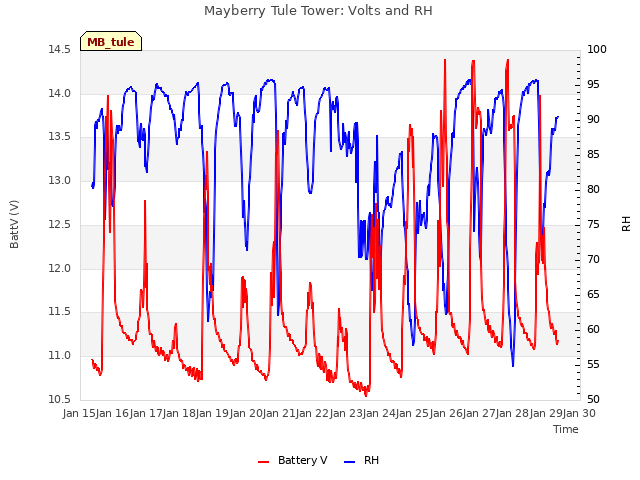Click the chart title 'Mayberry Tule Tower: Volts and RH'
The width and height of the screenshot is (640, 480).
click(x=318, y=11)
